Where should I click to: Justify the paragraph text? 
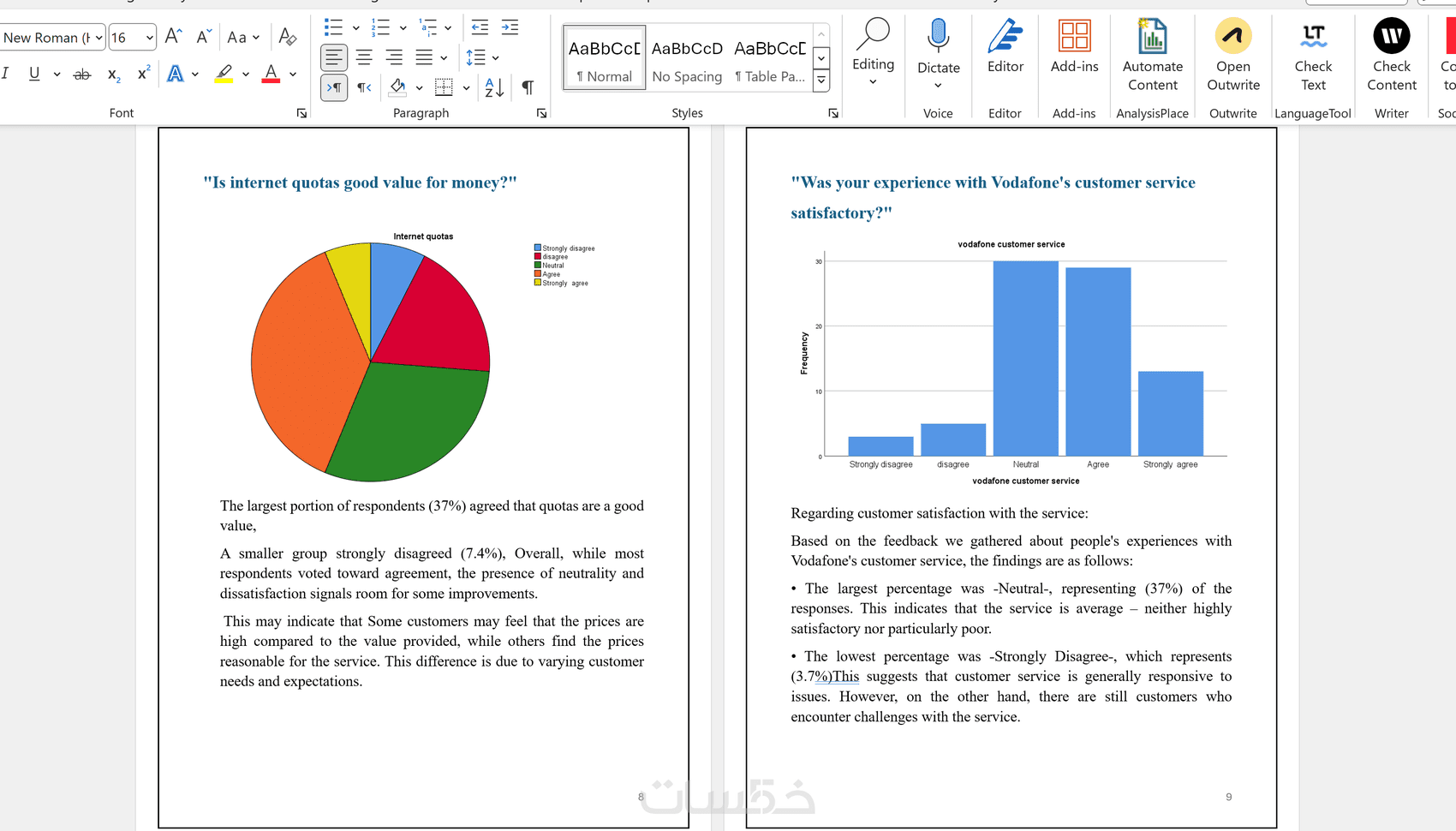point(424,57)
